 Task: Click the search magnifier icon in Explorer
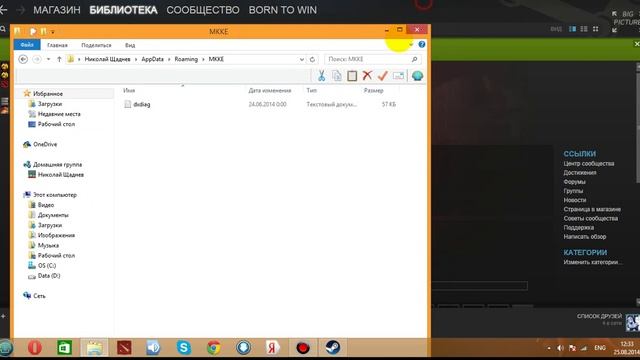point(414,59)
